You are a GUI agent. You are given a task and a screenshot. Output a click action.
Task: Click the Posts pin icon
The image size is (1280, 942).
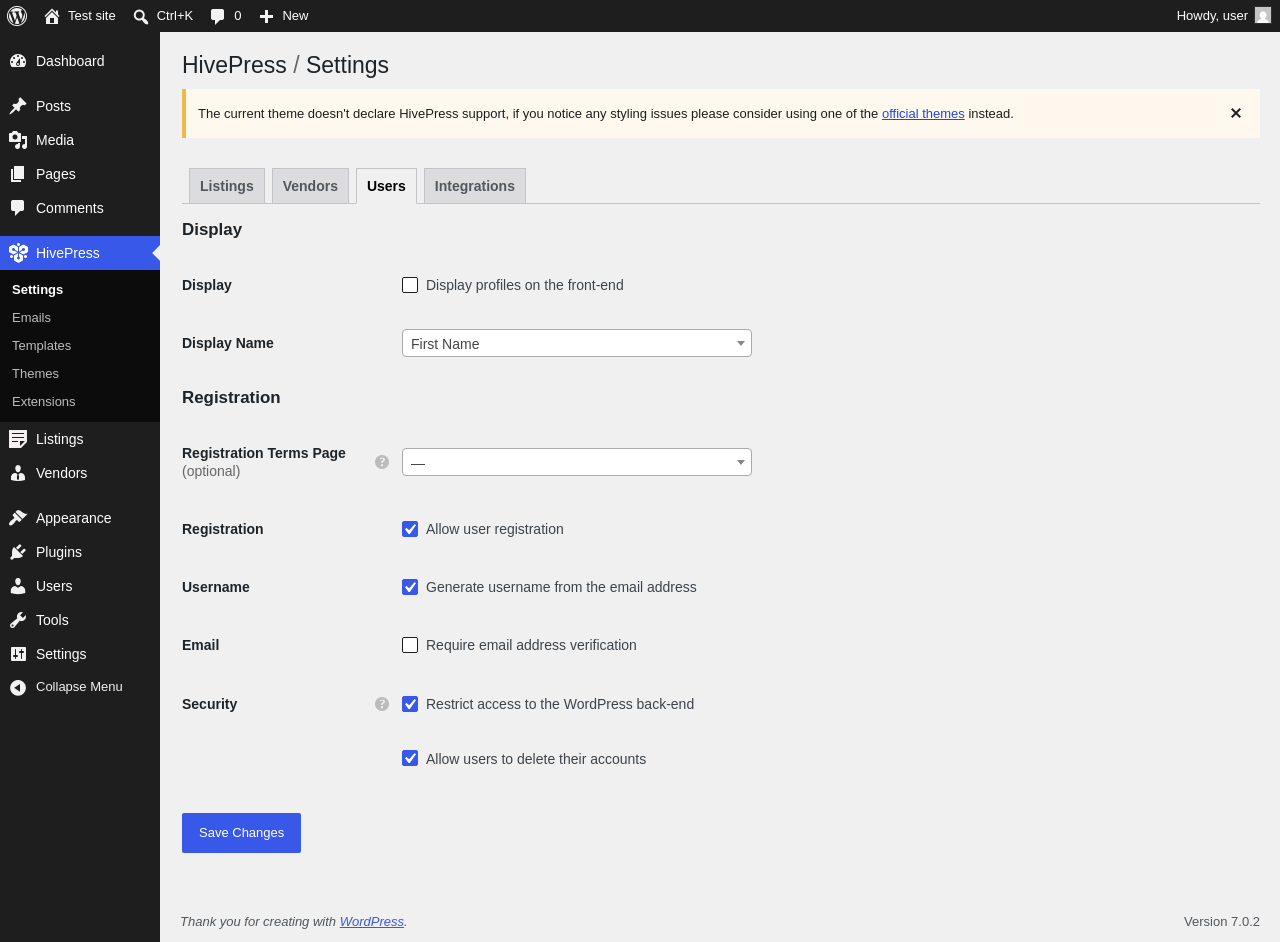(18, 106)
